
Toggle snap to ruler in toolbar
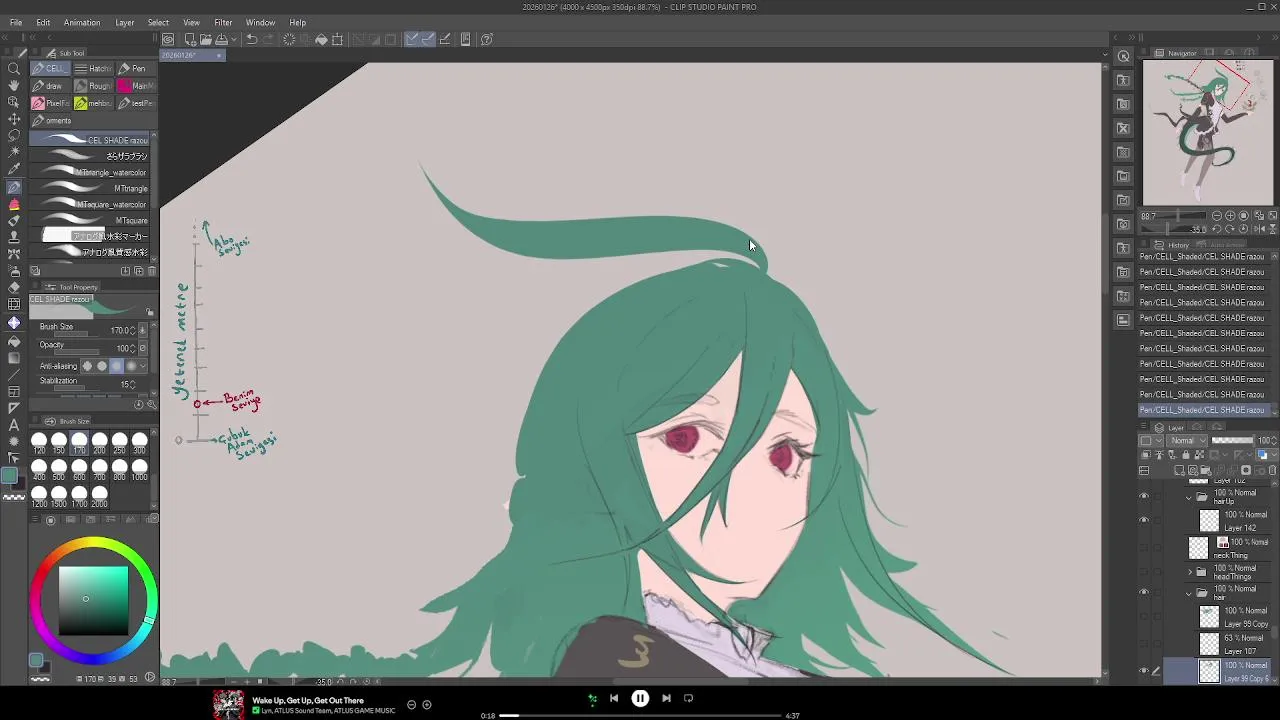412,40
